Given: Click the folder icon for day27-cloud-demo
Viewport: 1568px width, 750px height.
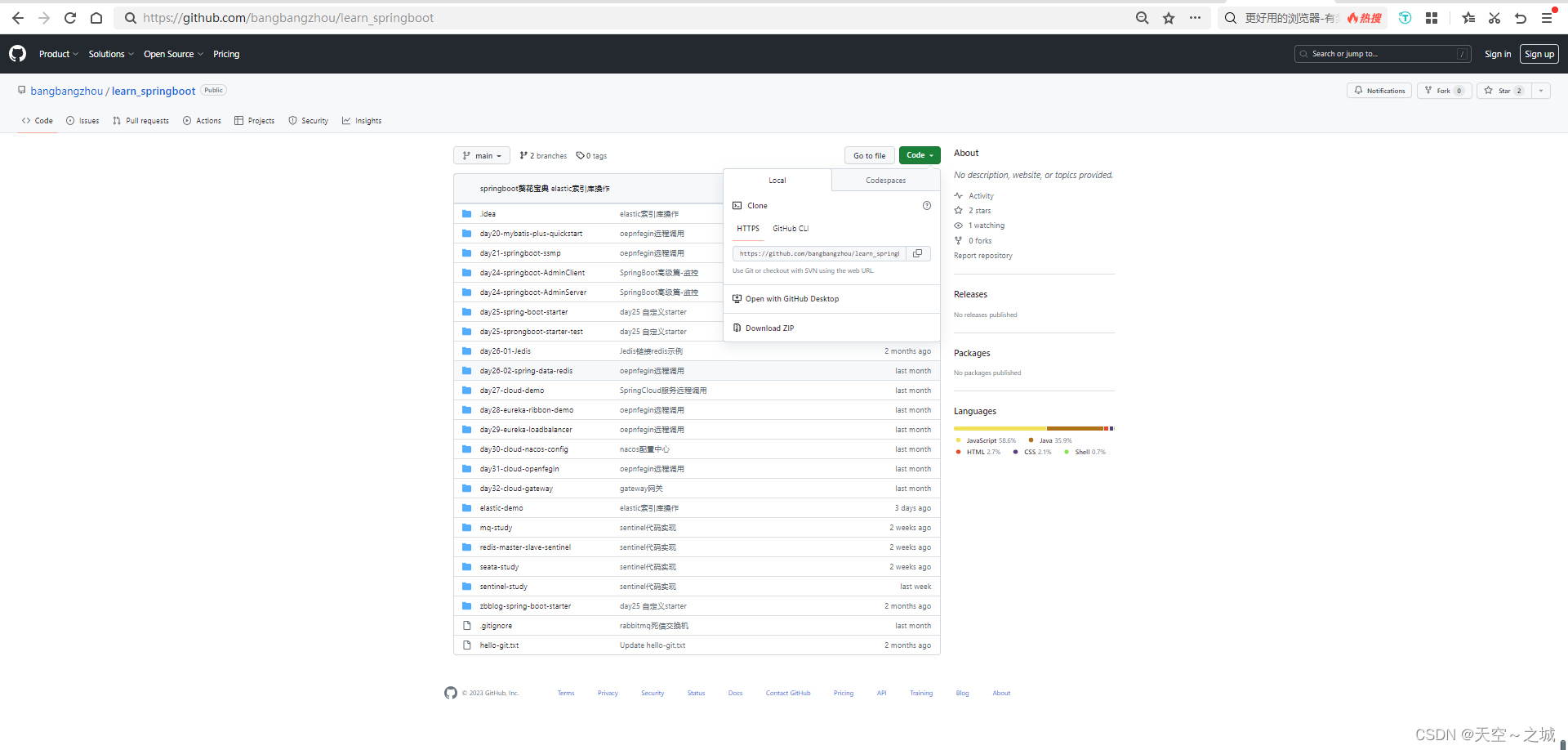Looking at the screenshot, I should [467, 391].
